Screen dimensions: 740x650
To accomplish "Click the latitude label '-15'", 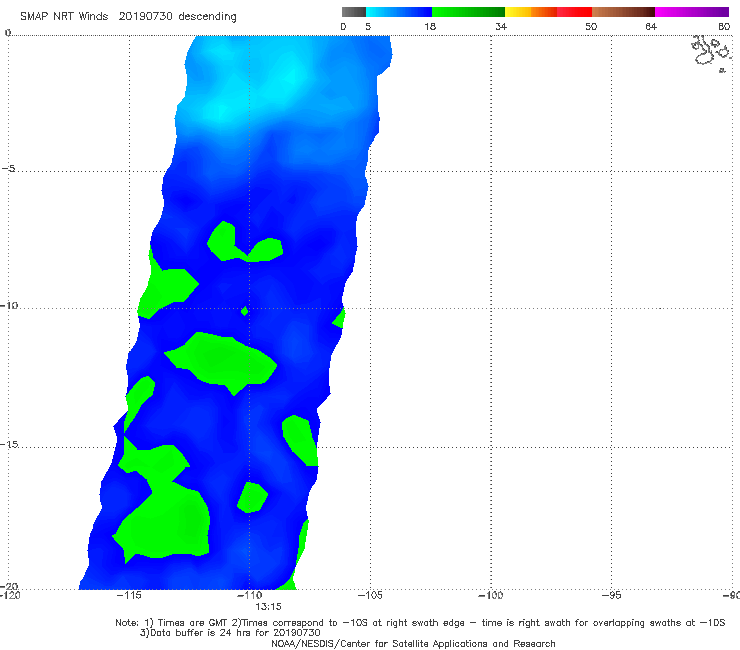I will coord(9,444).
